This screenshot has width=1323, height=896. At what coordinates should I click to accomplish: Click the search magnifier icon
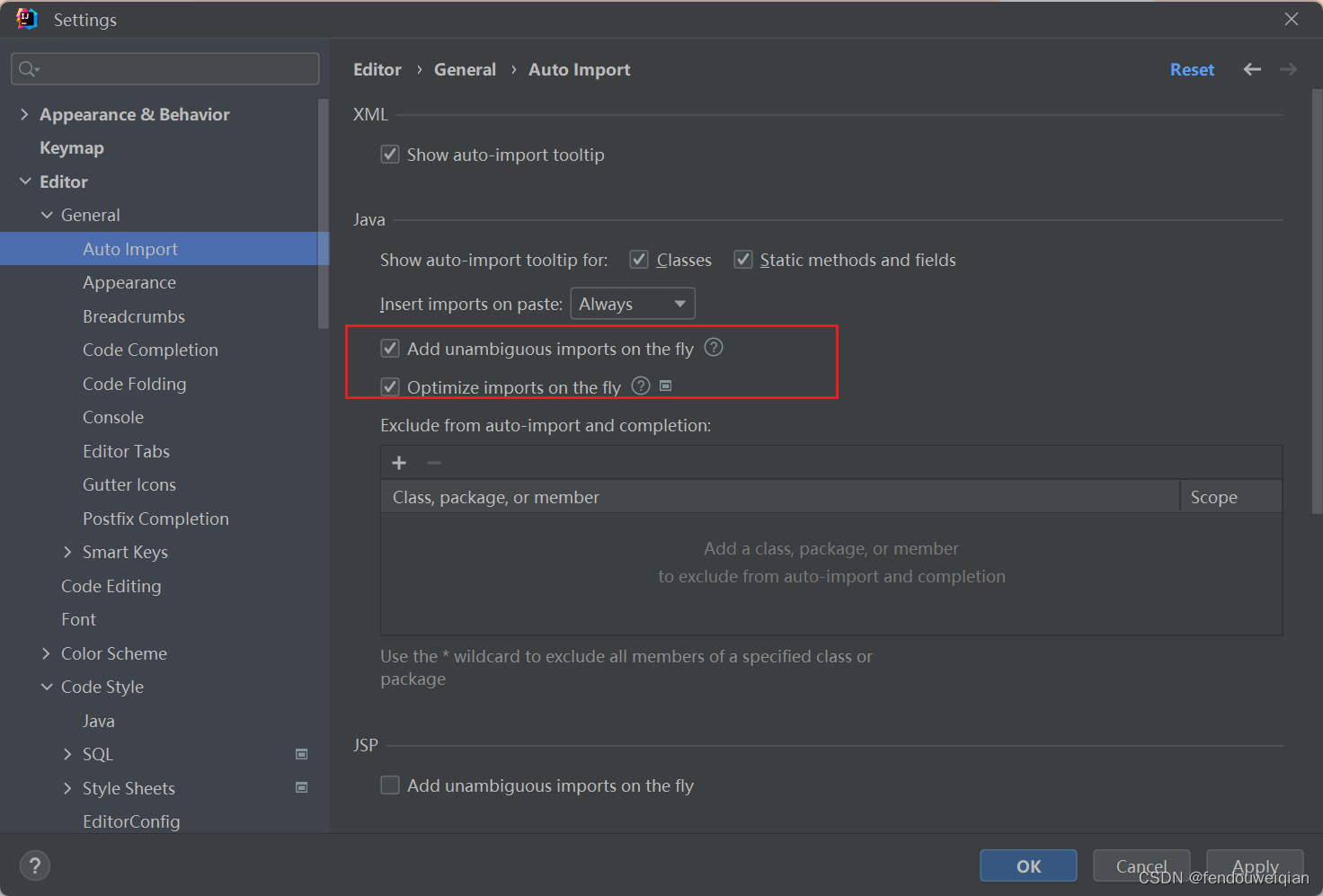tap(28, 69)
